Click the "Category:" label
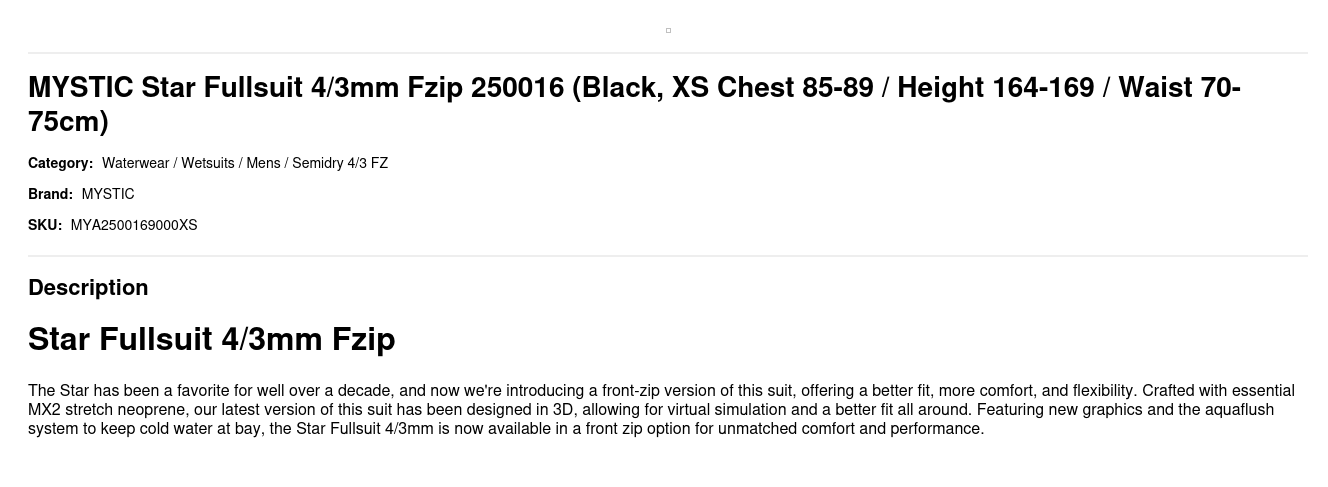Viewport: 1328px width, 487px height. [60, 163]
